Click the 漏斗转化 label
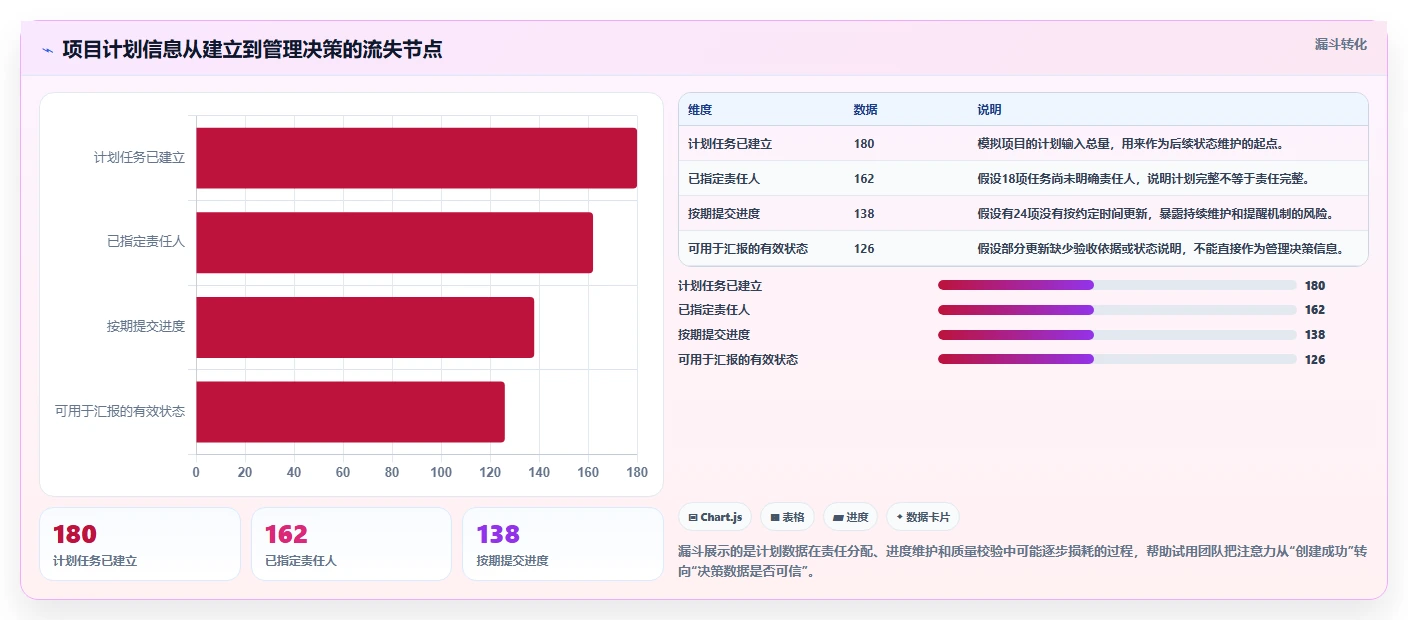The width and height of the screenshot is (1408, 620). [x=1340, y=44]
